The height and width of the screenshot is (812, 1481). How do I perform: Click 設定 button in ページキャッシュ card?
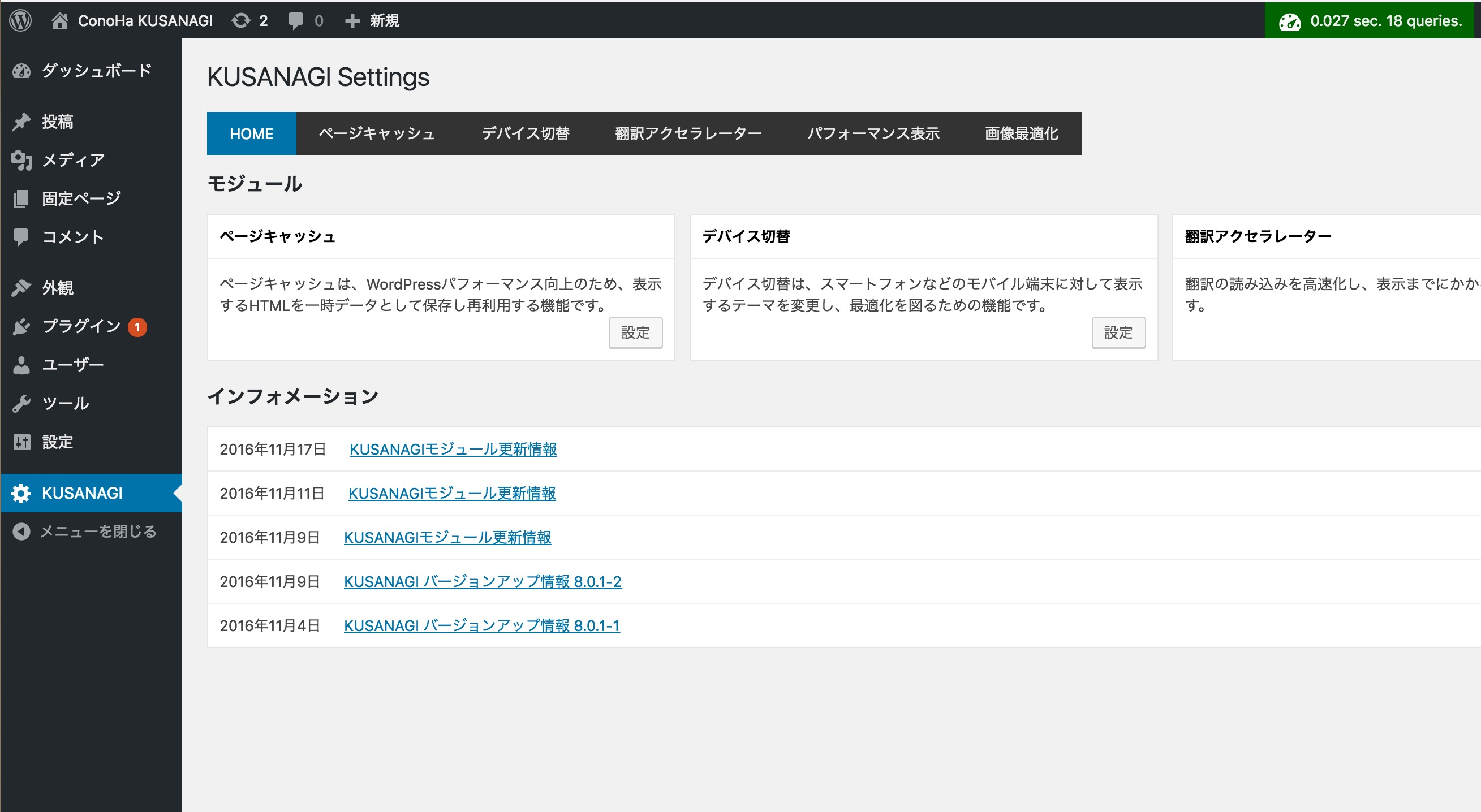635,332
